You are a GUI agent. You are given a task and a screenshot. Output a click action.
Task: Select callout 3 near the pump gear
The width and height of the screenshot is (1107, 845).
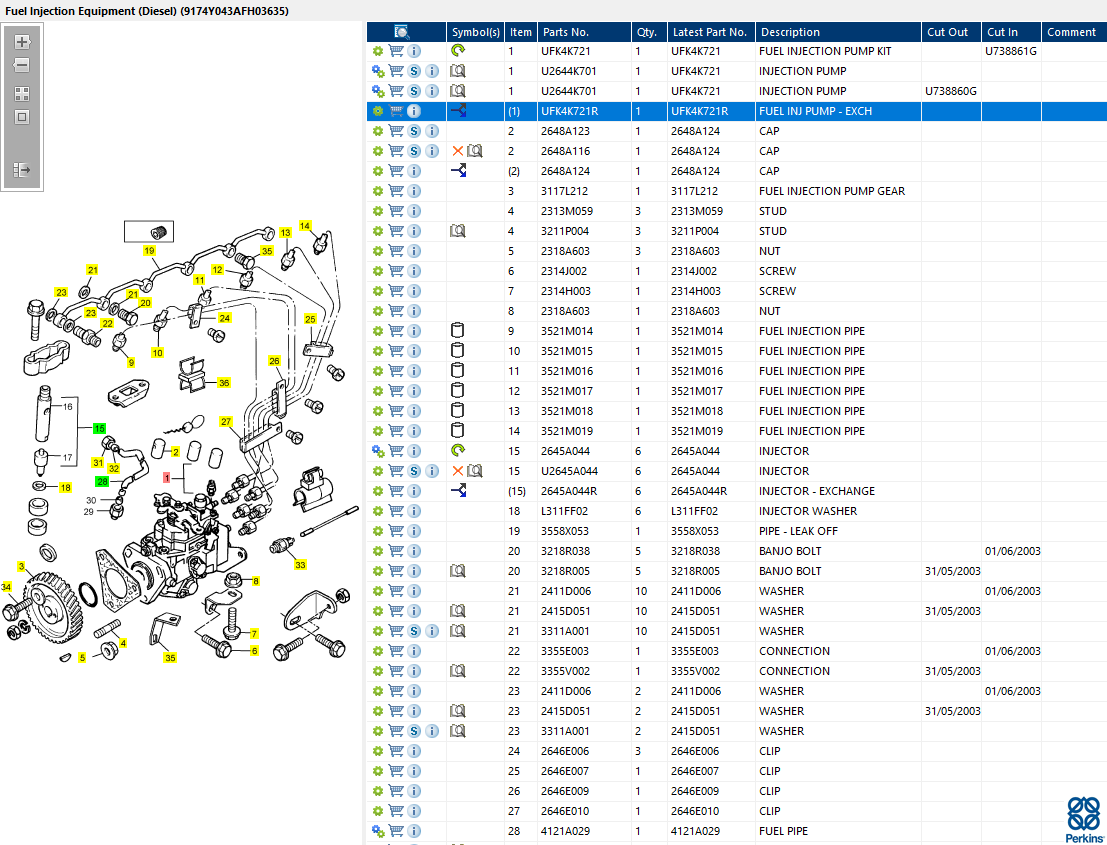click(21, 566)
